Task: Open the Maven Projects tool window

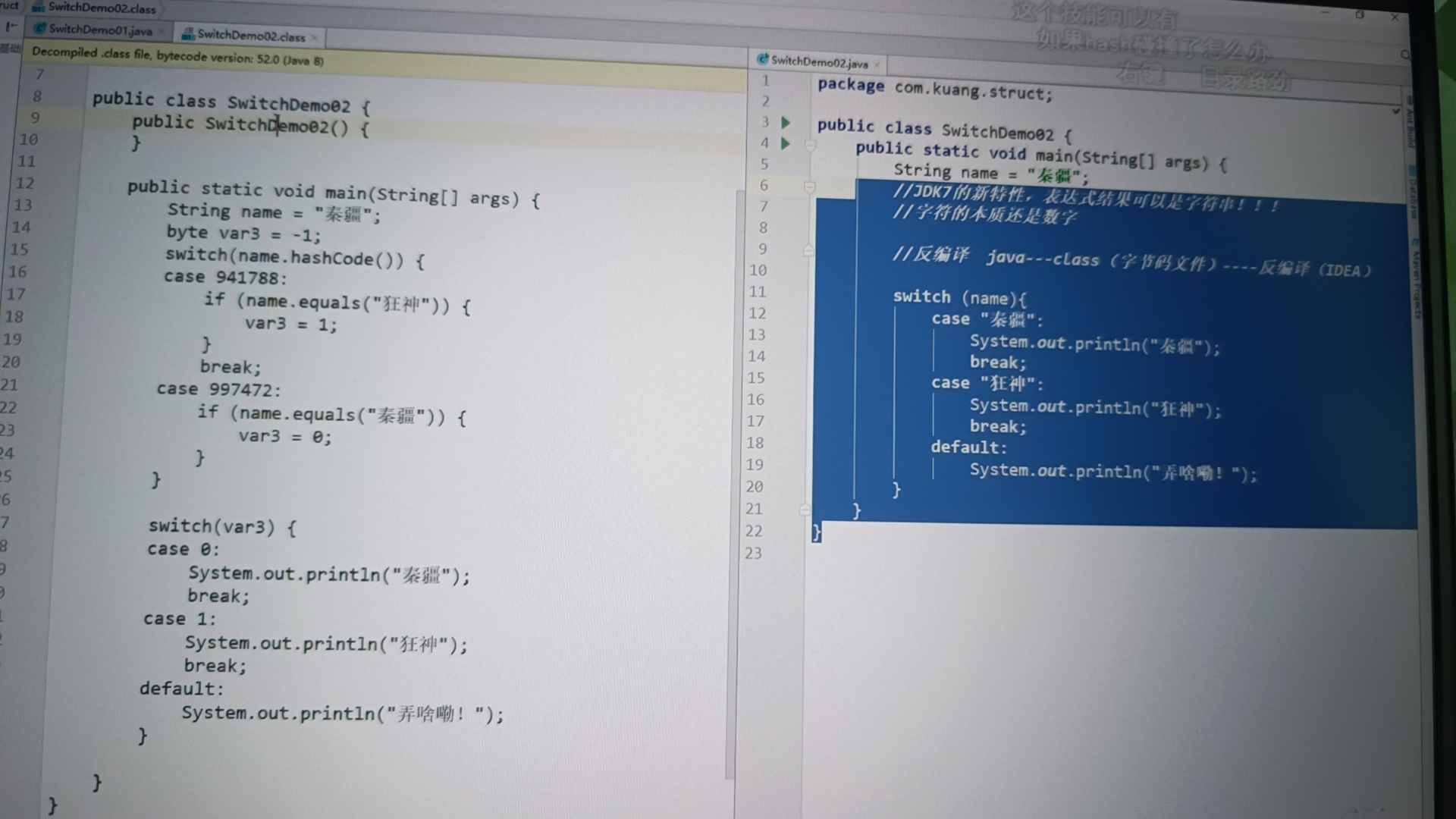Action: pos(1416,284)
